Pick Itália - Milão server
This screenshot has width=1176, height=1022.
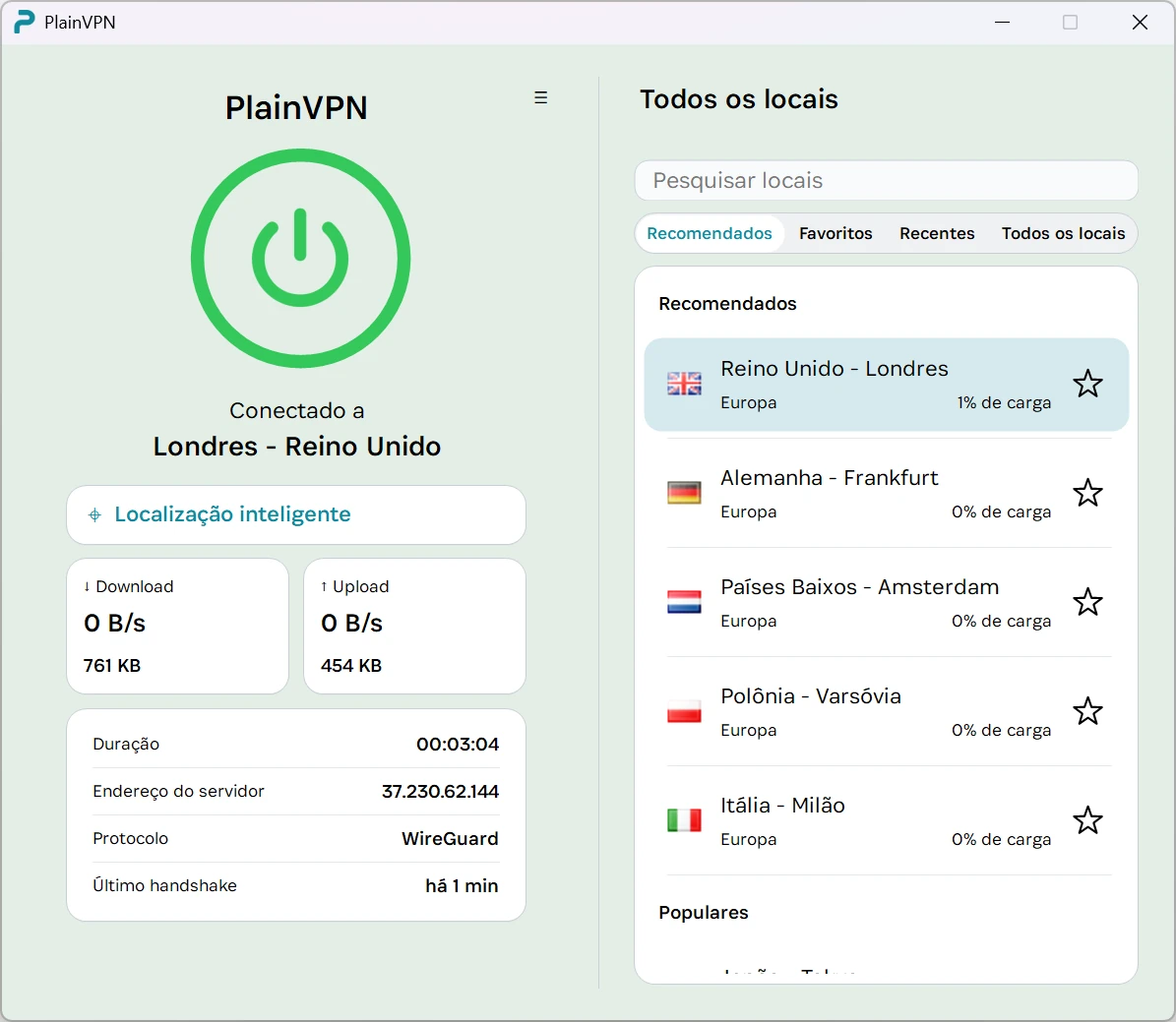887,820
